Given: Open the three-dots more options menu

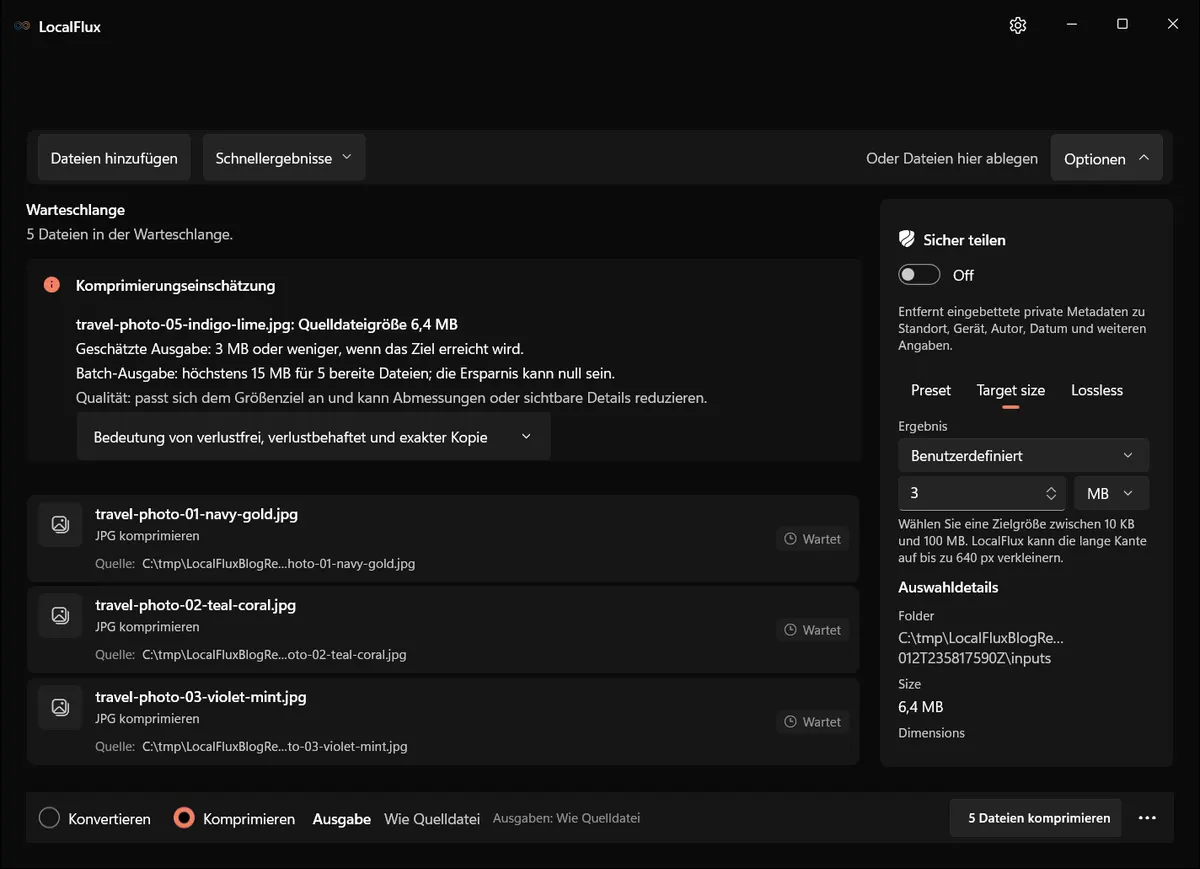Looking at the screenshot, I should (1147, 818).
